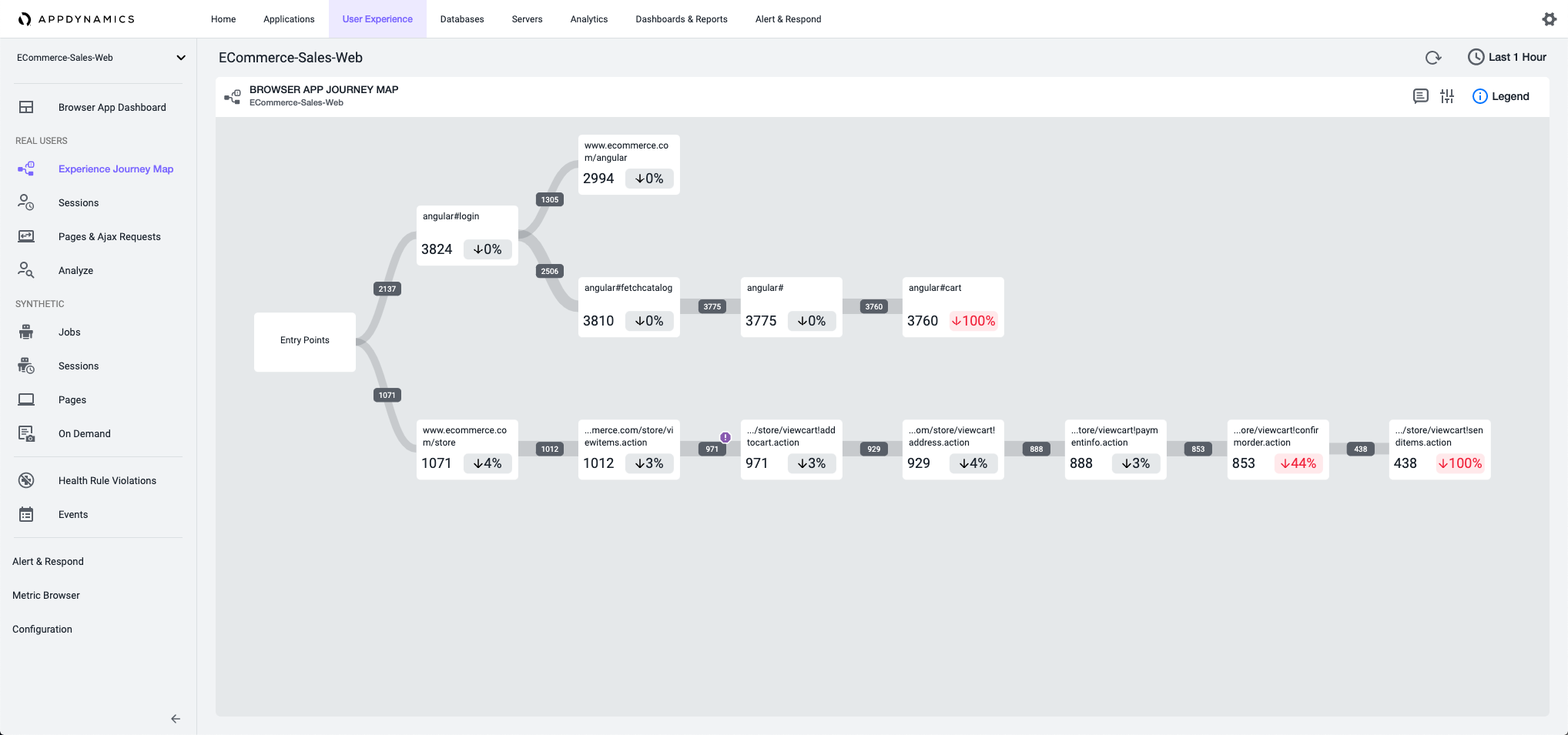Click 100% drop-off badge on angular#cart
The image size is (1568, 735).
(x=973, y=321)
